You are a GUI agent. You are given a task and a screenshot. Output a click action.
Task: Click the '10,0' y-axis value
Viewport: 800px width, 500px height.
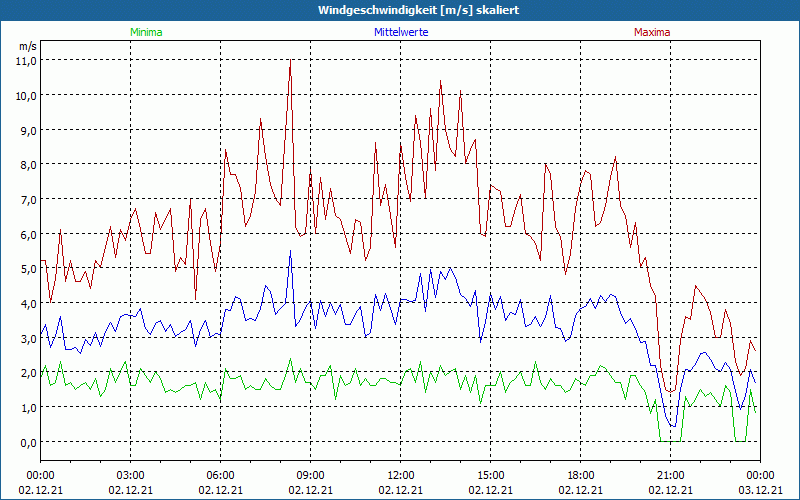(28, 95)
